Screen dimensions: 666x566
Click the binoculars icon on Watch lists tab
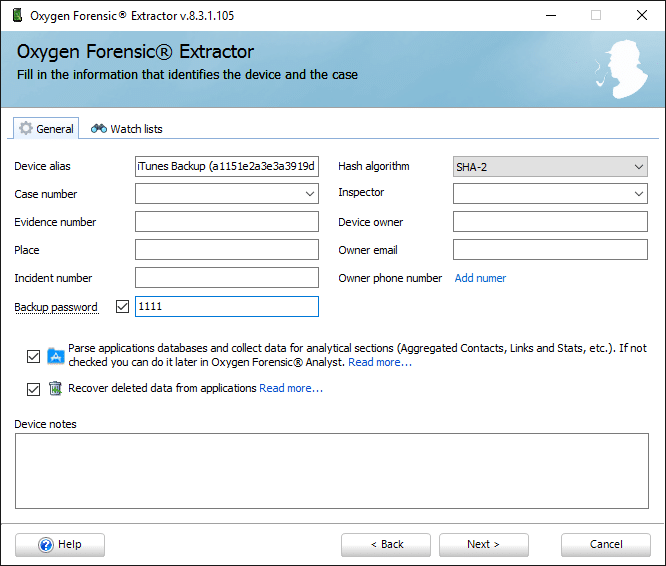[x=99, y=128]
